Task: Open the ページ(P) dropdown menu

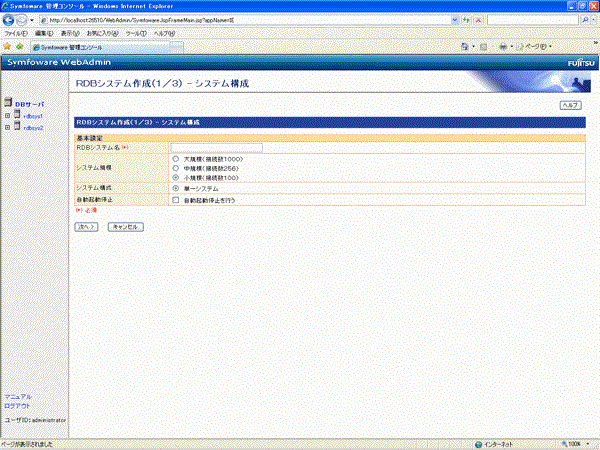Action: pos(534,47)
